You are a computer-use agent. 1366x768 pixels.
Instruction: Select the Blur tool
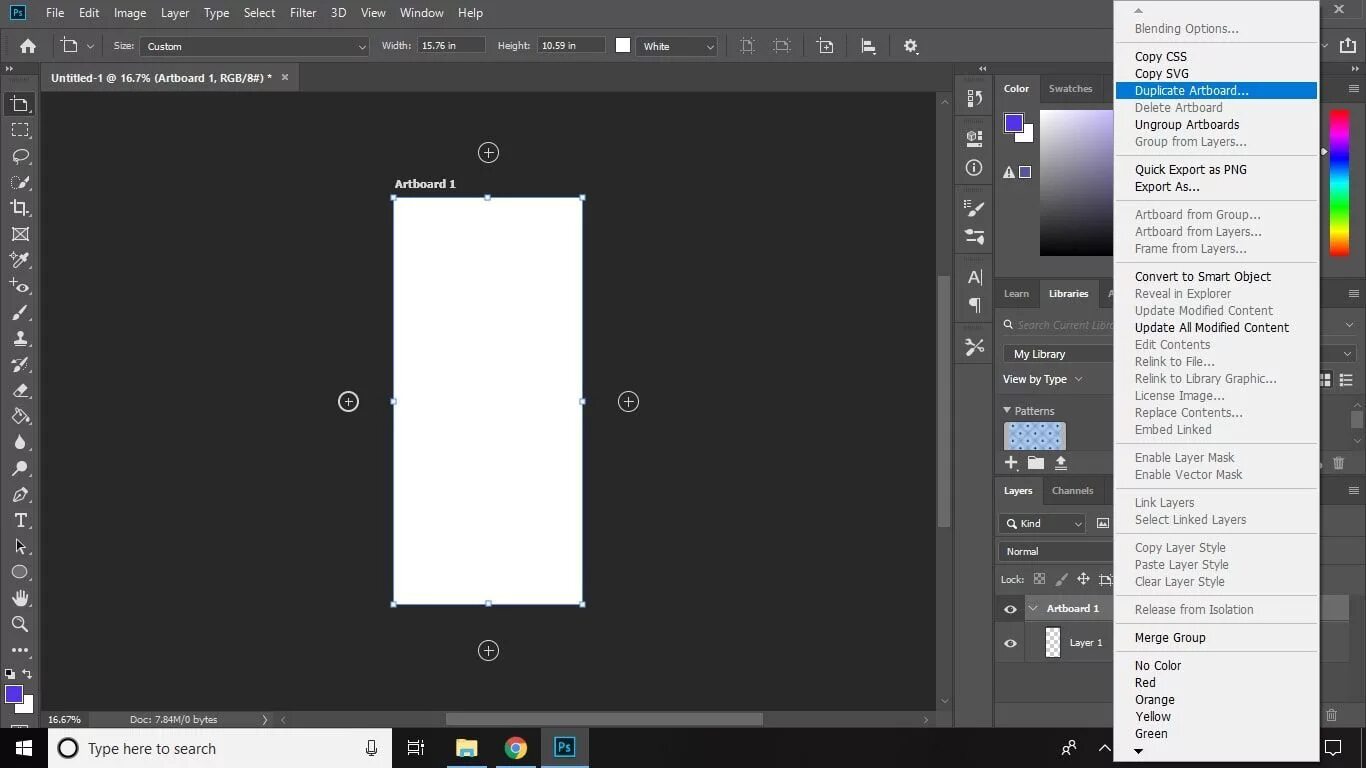point(20,443)
